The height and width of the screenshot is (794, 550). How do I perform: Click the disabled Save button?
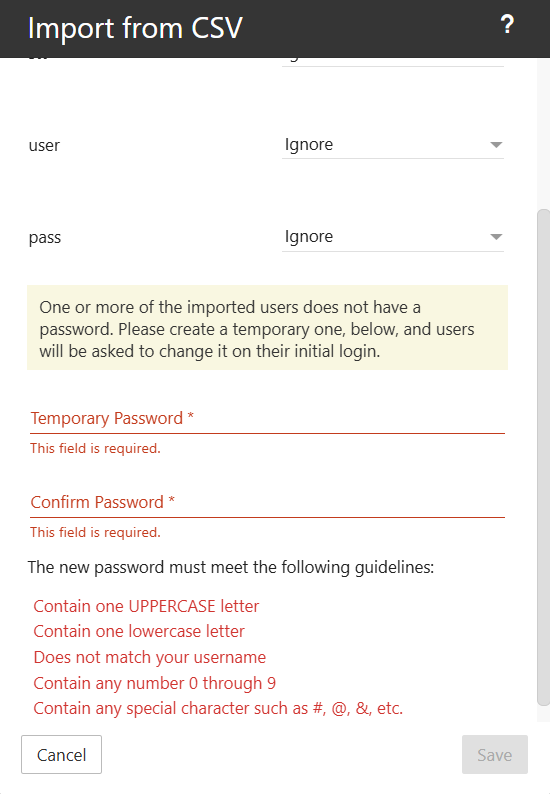(x=495, y=755)
